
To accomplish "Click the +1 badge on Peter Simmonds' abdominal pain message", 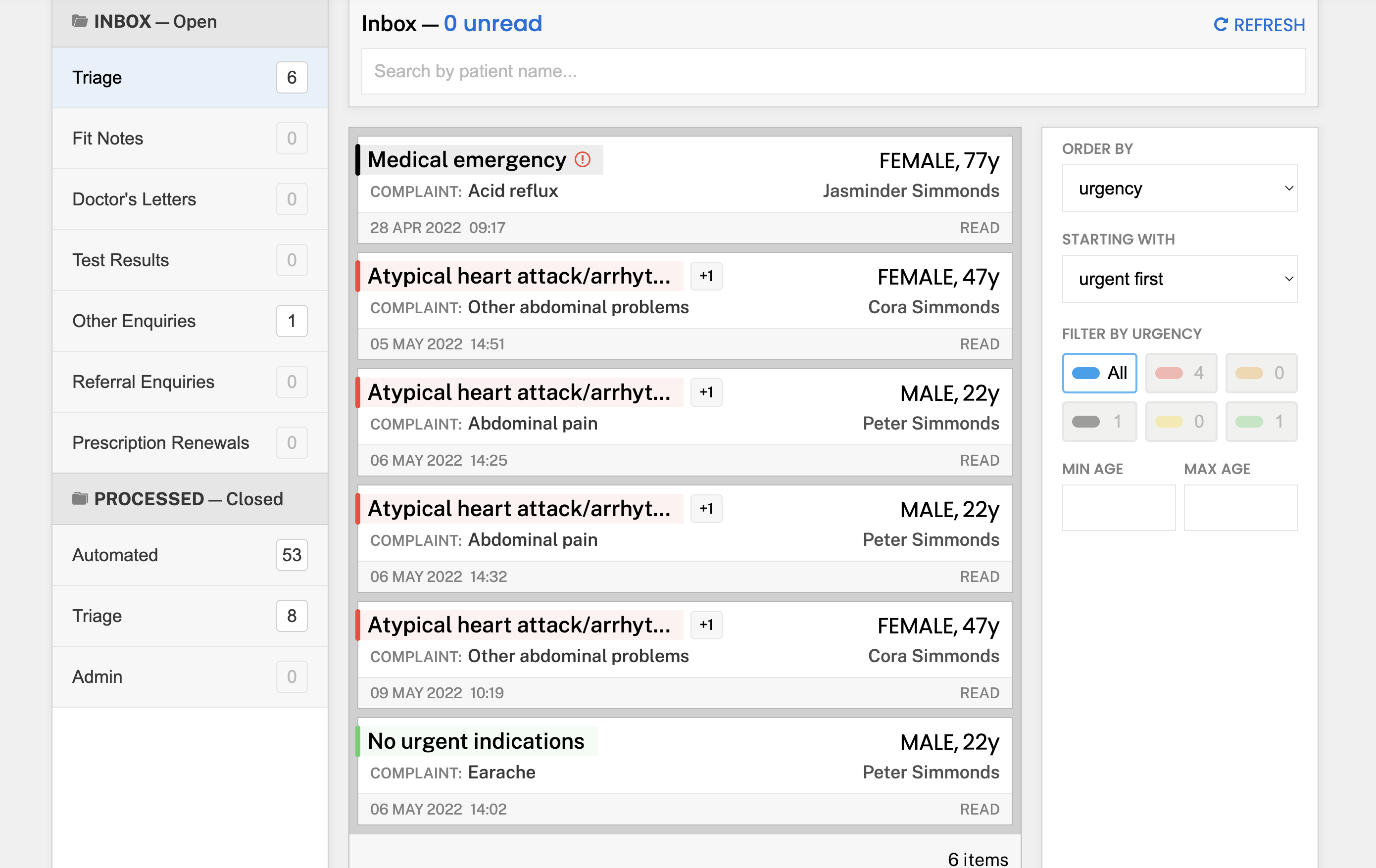I will 706,392.
